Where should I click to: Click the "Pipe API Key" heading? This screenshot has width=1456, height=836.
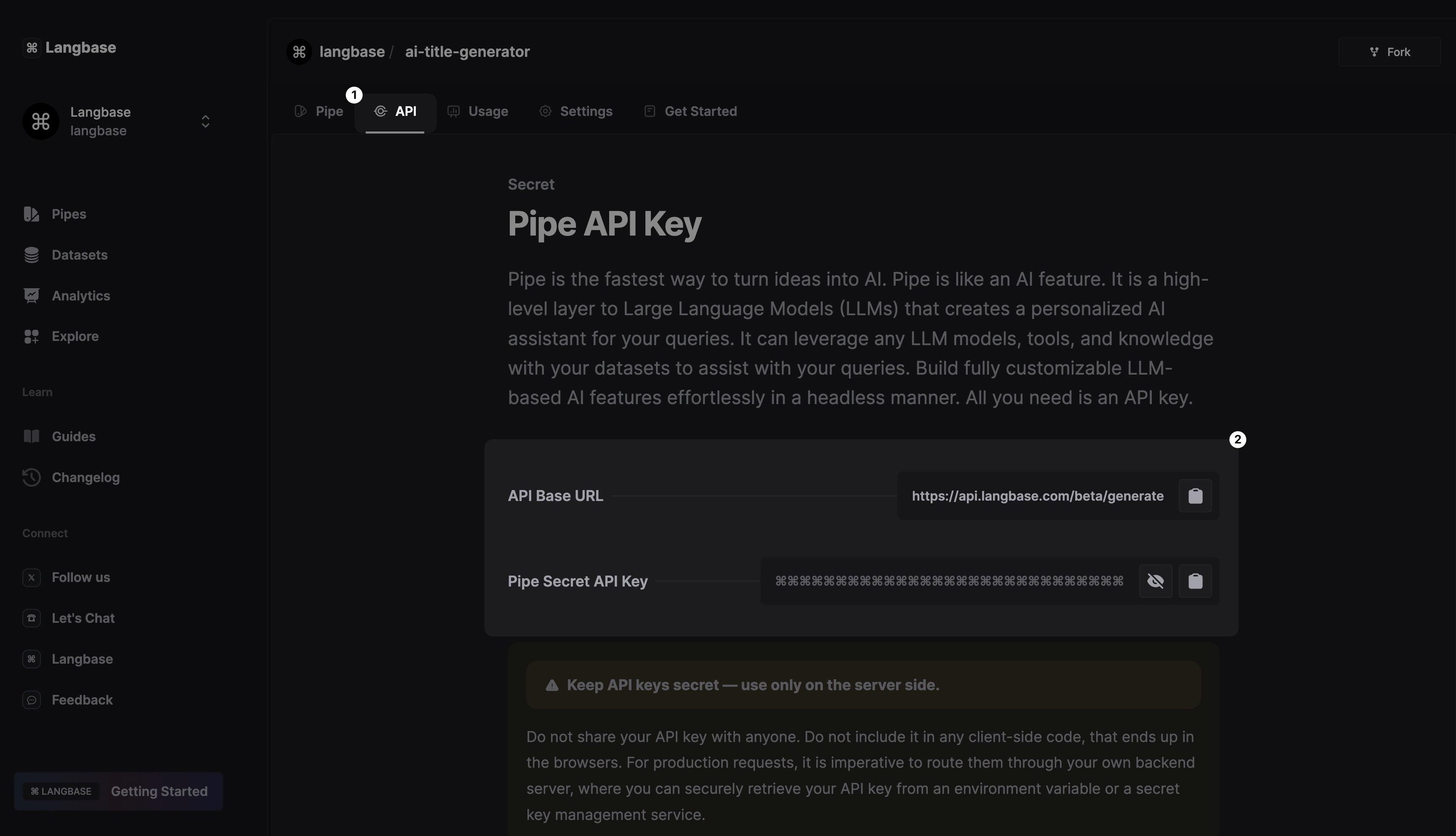[x=604, y=224]
